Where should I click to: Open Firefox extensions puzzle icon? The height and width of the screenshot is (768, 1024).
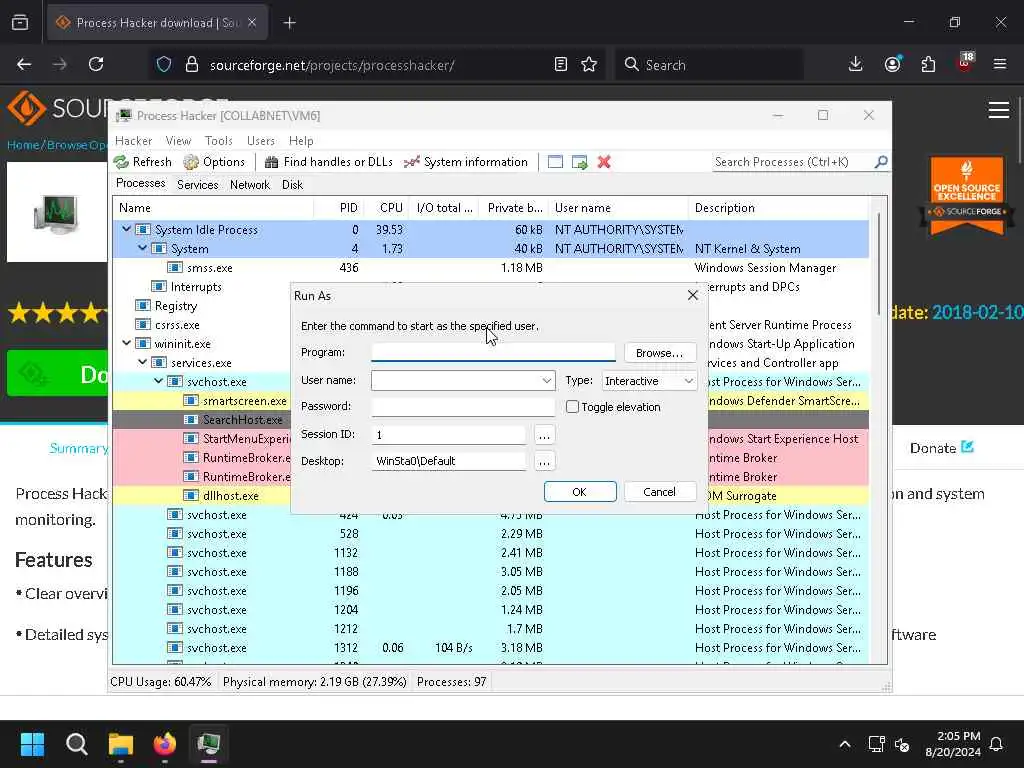(x=928, y=64)
